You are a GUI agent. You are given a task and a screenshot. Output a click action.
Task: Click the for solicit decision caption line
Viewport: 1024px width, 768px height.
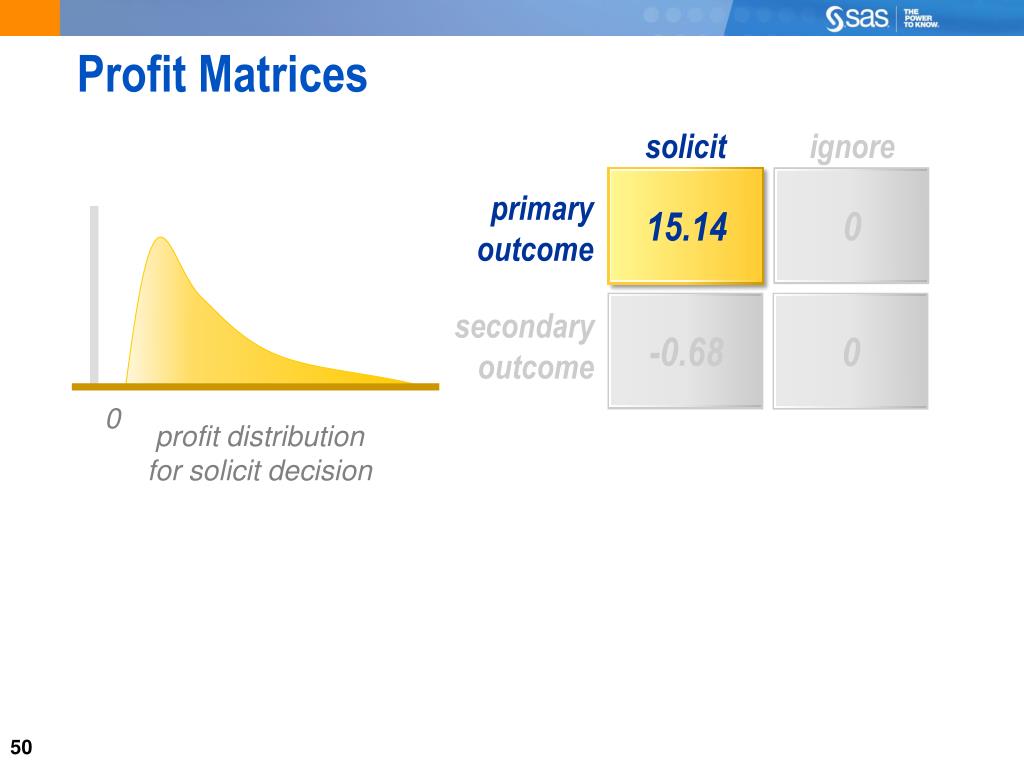260,470
